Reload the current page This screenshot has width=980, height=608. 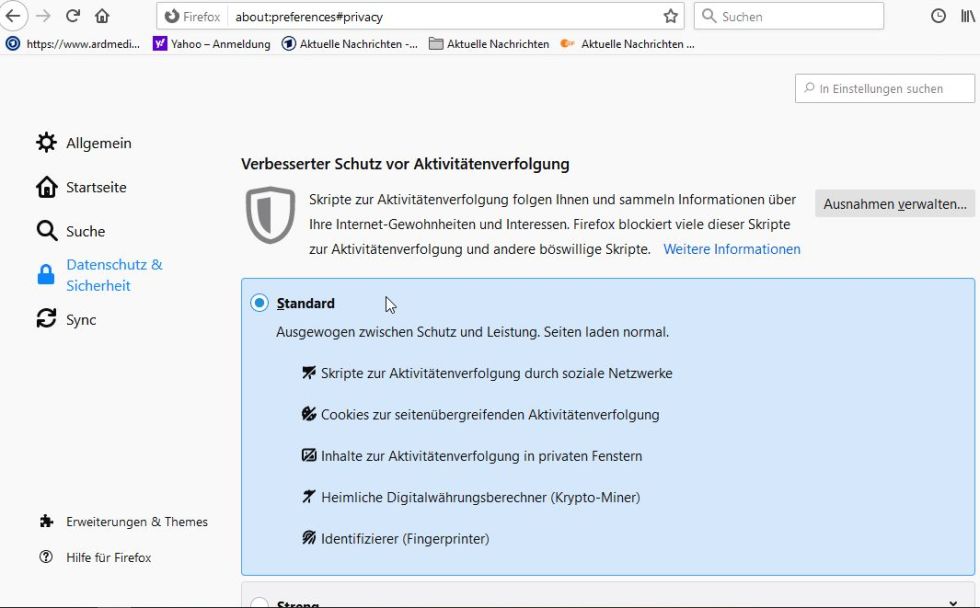tap(73, 16)
